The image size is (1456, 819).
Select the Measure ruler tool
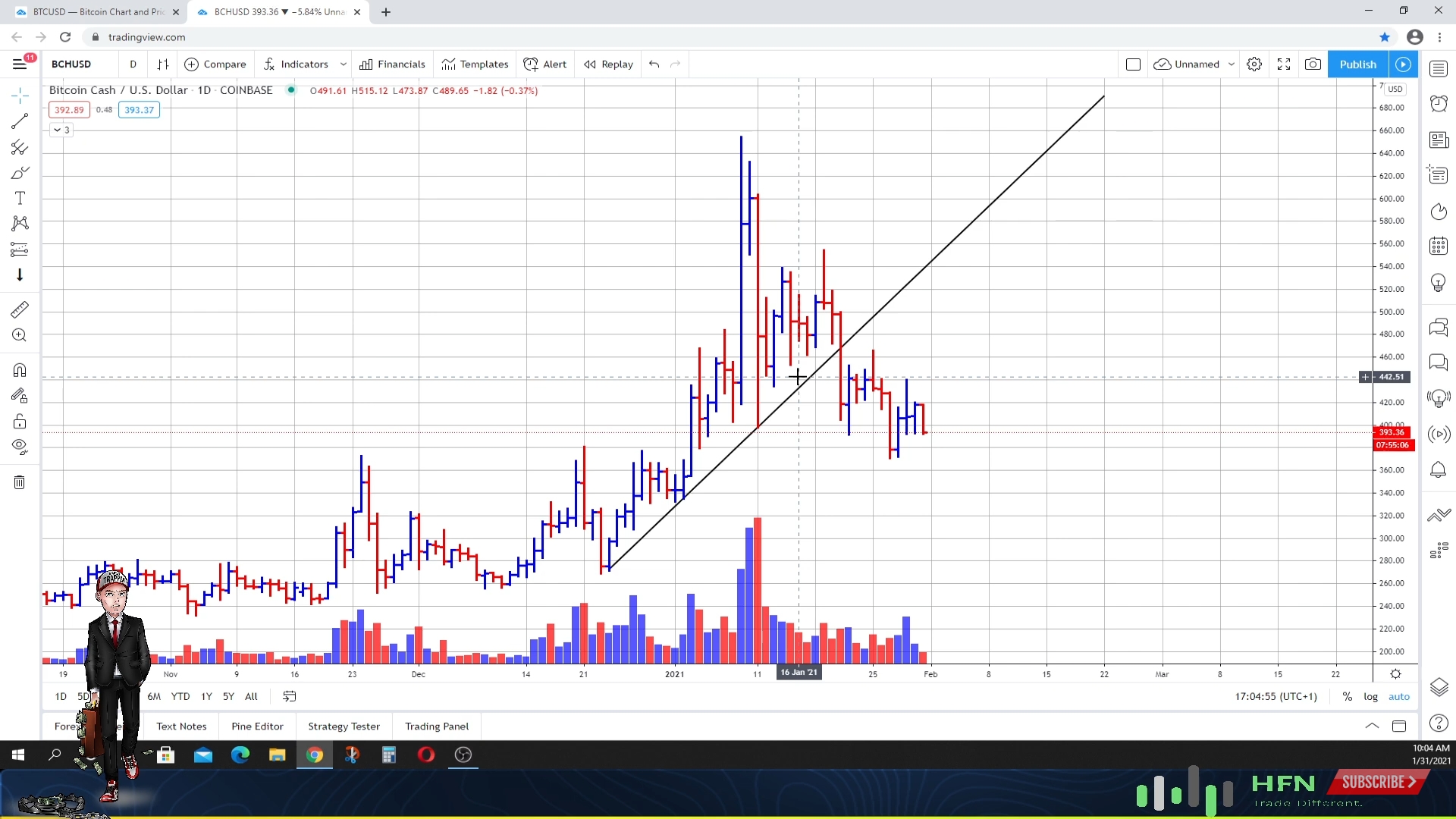coord(20,309)
